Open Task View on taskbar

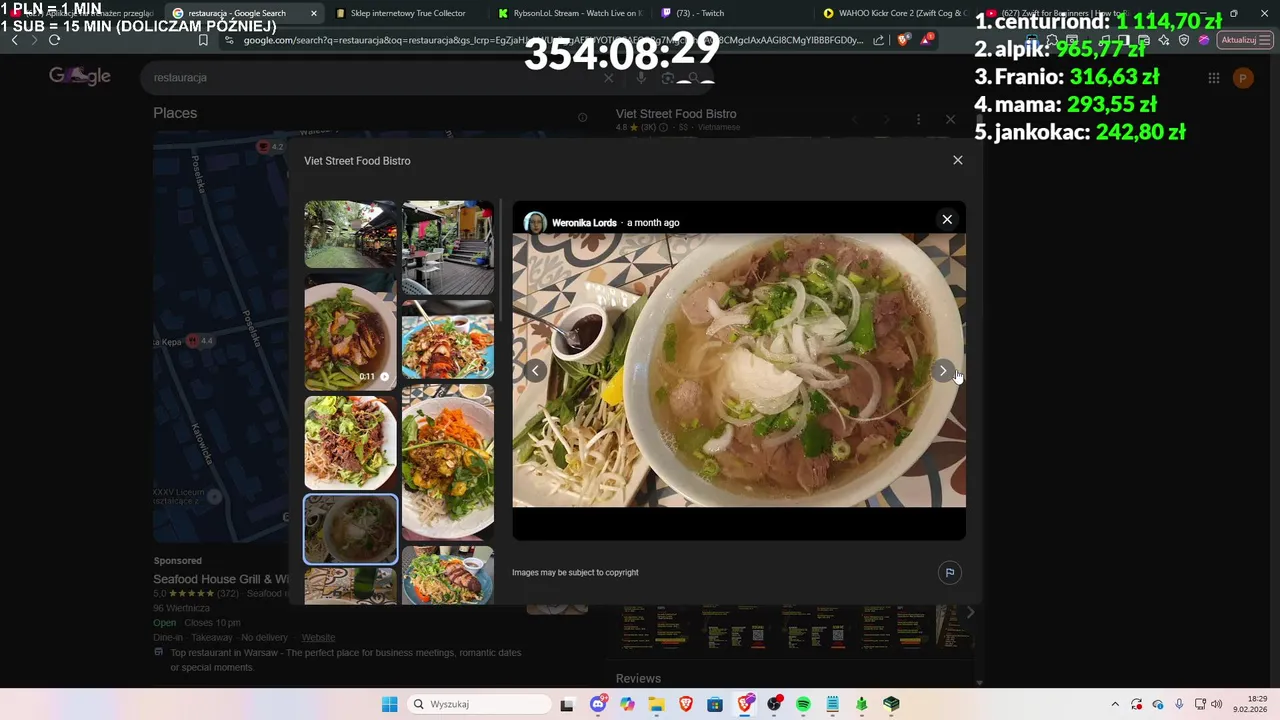567,704
